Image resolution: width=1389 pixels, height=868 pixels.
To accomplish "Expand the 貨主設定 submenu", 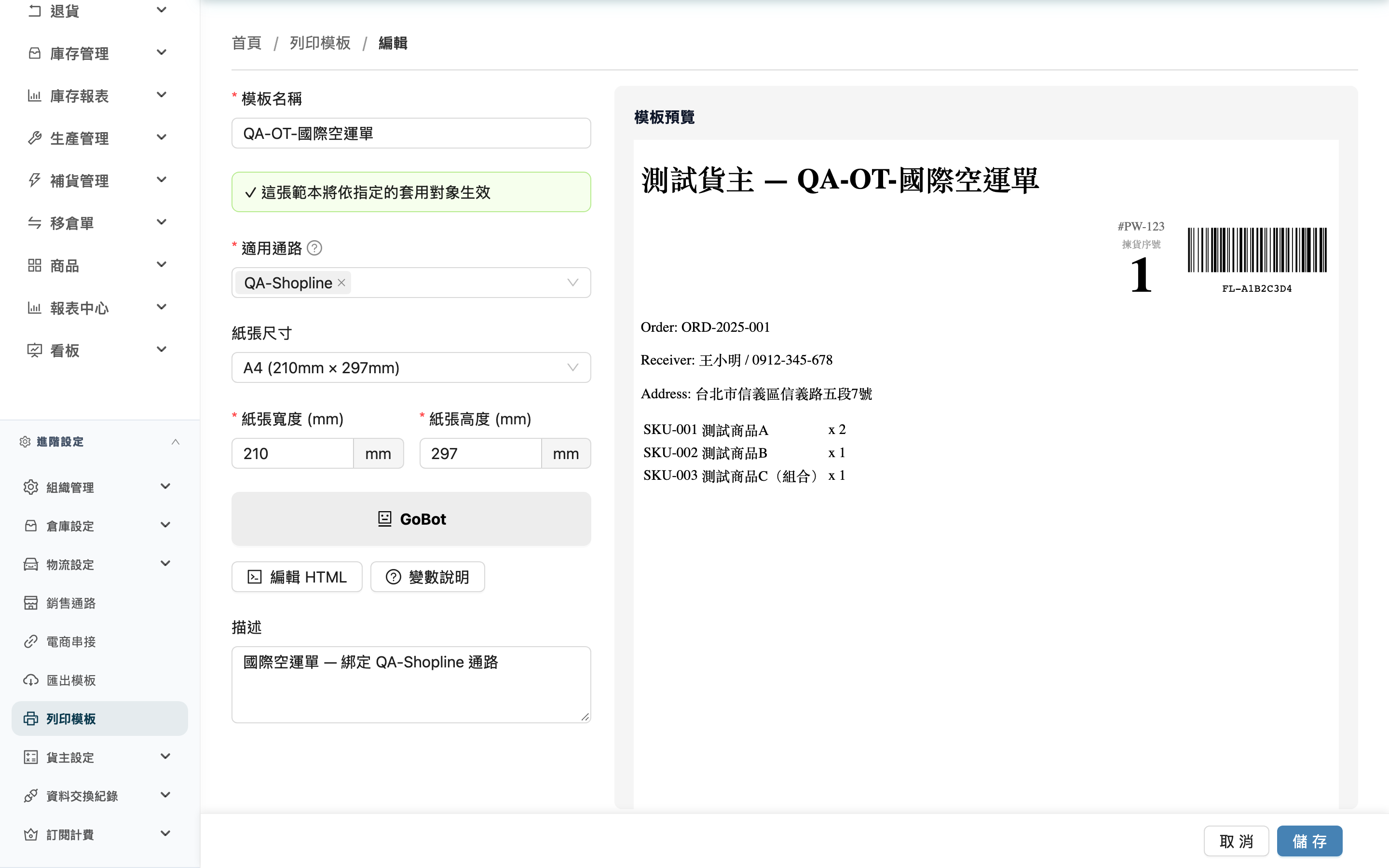I will coord(165,757).
